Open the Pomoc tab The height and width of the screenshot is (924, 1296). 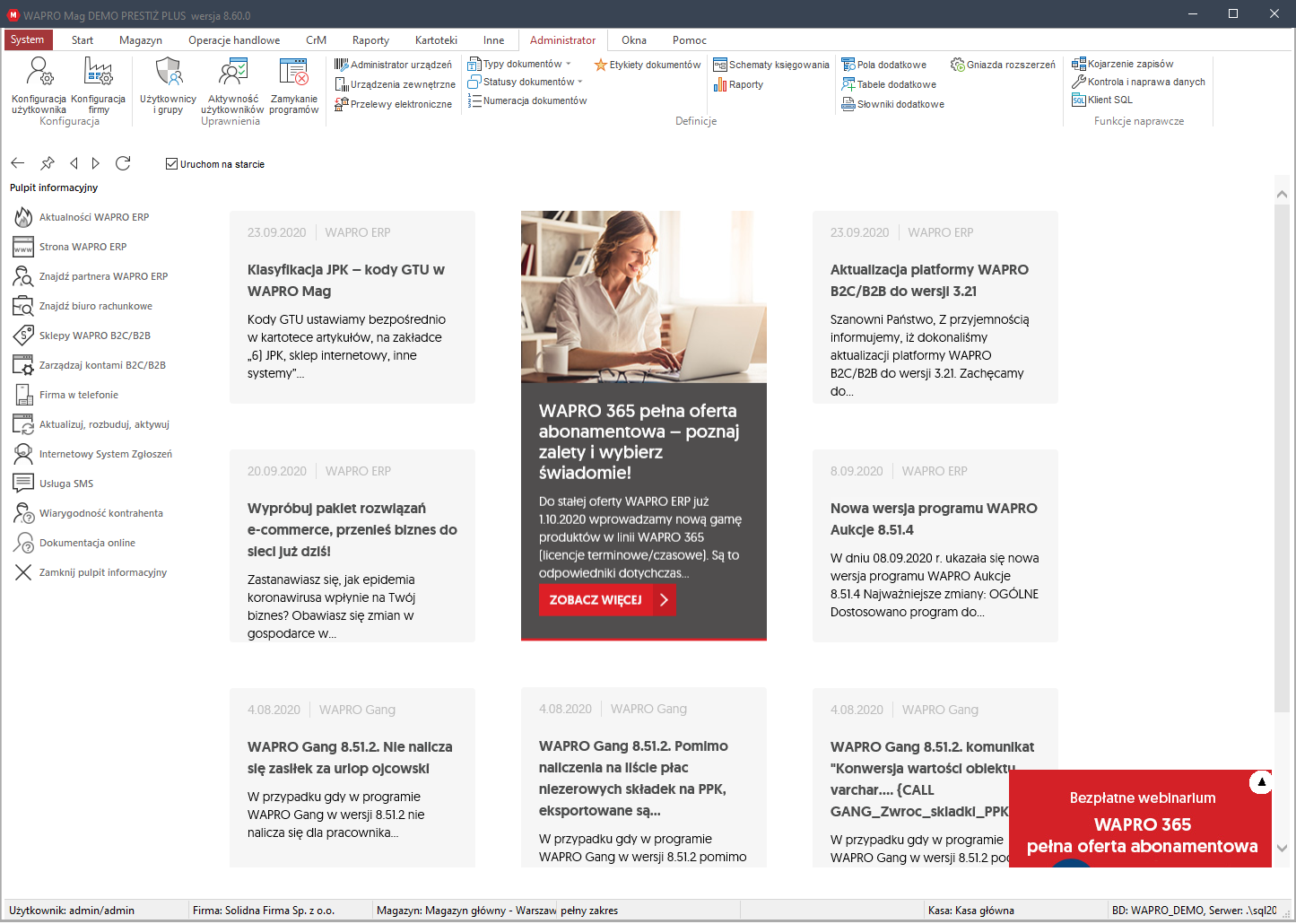coord(690,40)
